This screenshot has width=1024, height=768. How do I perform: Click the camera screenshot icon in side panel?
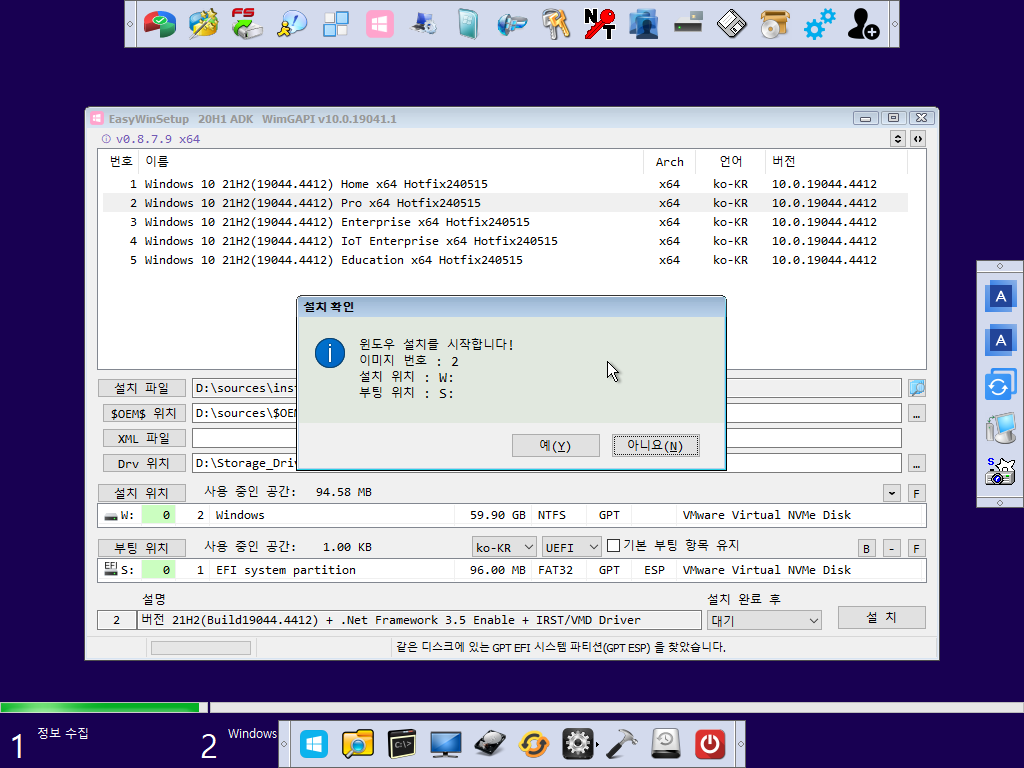(x=1000, y=471)
